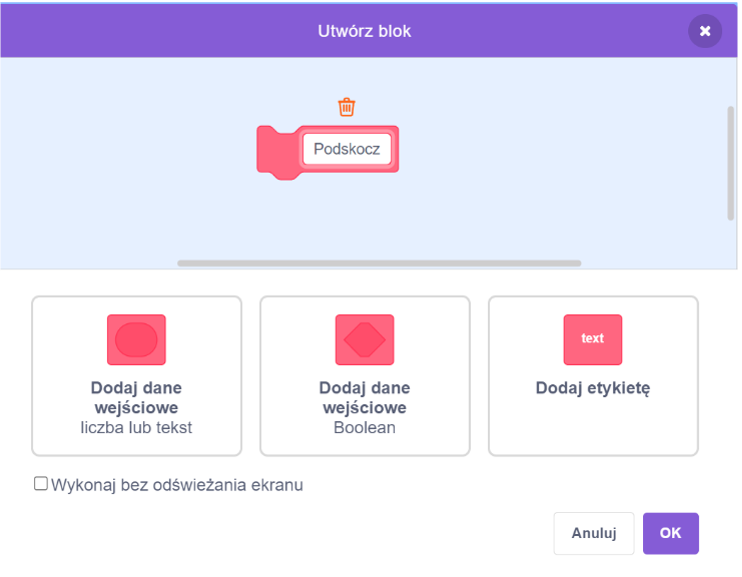The height and width of the screenshot is (577, 742).
Task: Click "Dodaj dane wejściowe" heading above "liczba lub tekst"
Action: click(136, 397)
